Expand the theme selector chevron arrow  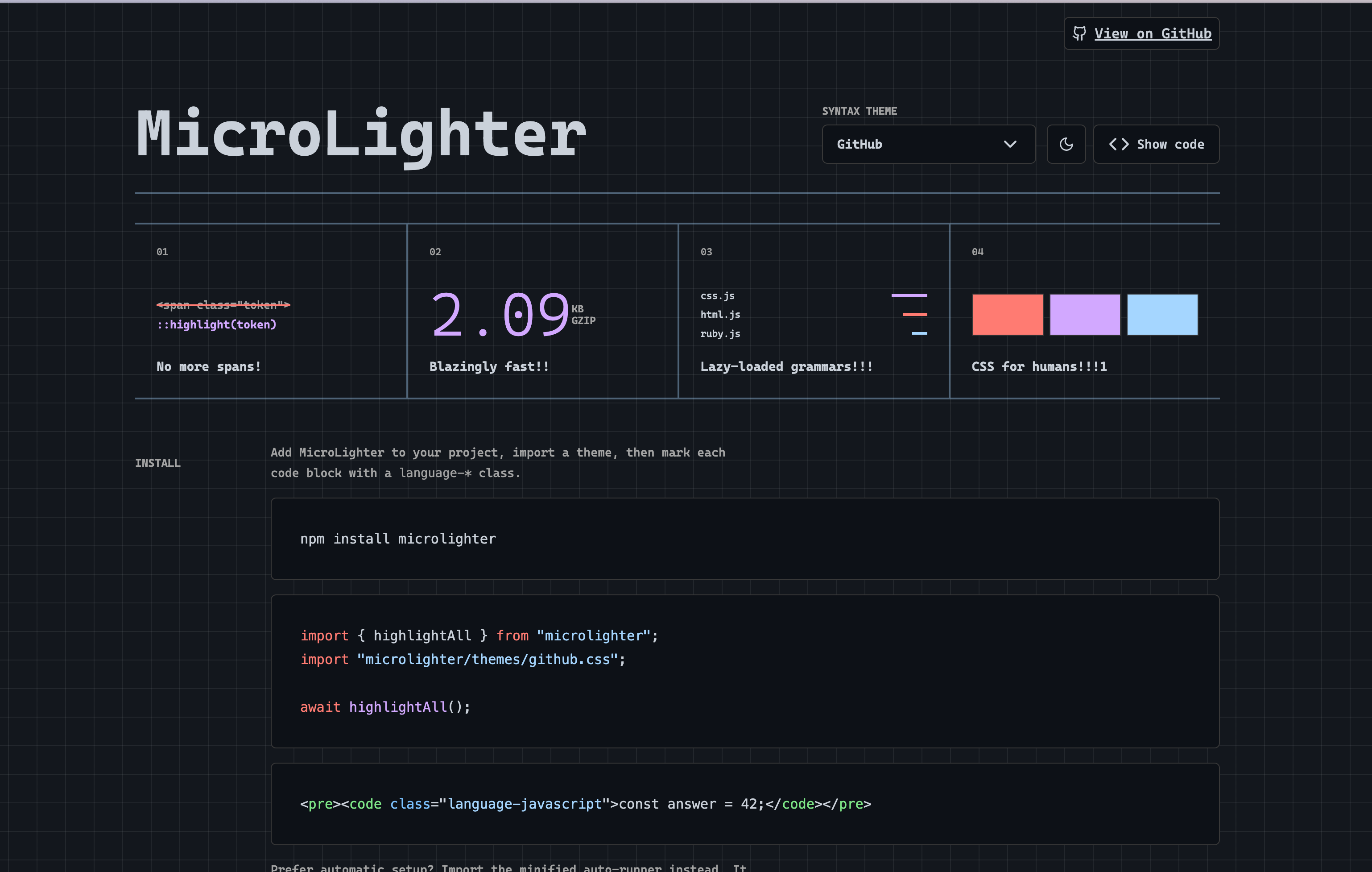click(1010, 144)
